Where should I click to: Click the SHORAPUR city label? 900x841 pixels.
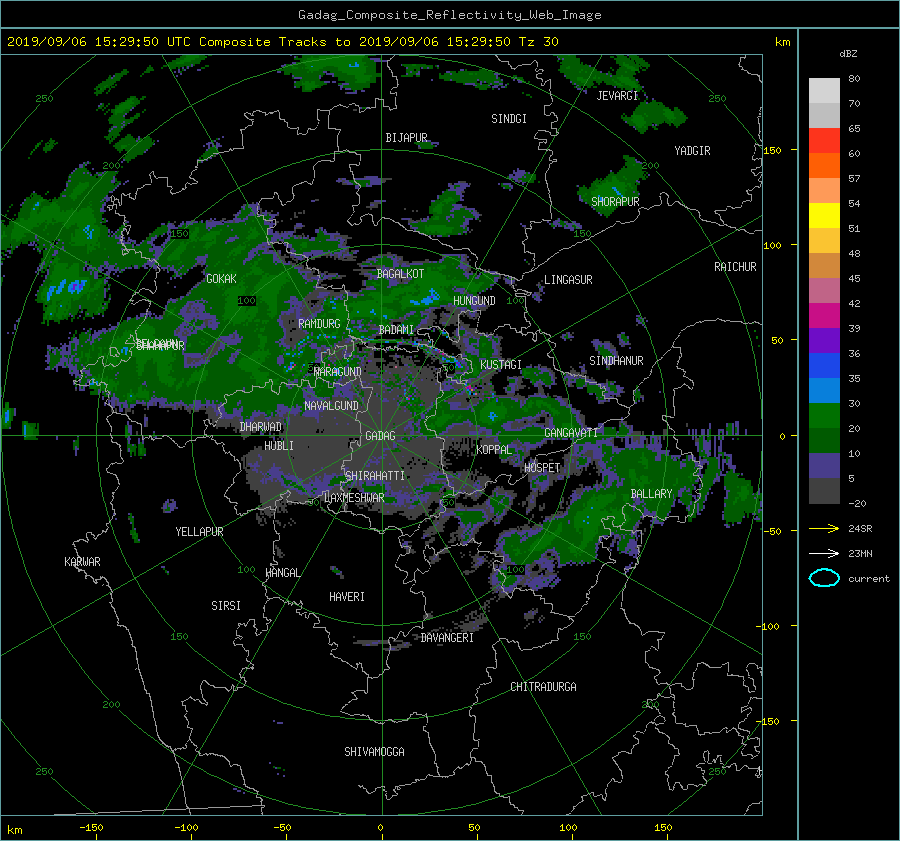(615, 202)
